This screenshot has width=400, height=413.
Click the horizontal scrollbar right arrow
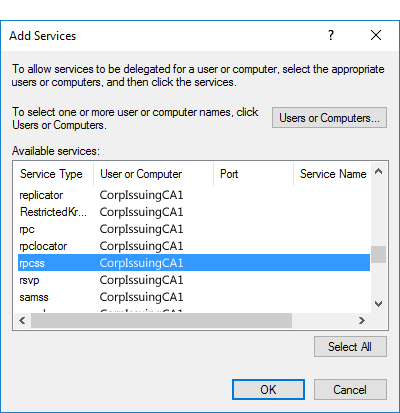click(362, 321)
